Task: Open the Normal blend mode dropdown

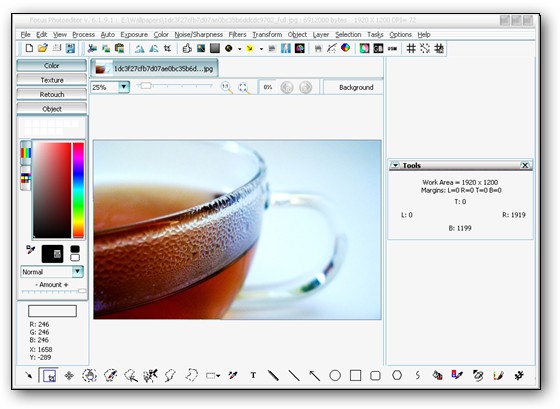Action: click(78, 271)
